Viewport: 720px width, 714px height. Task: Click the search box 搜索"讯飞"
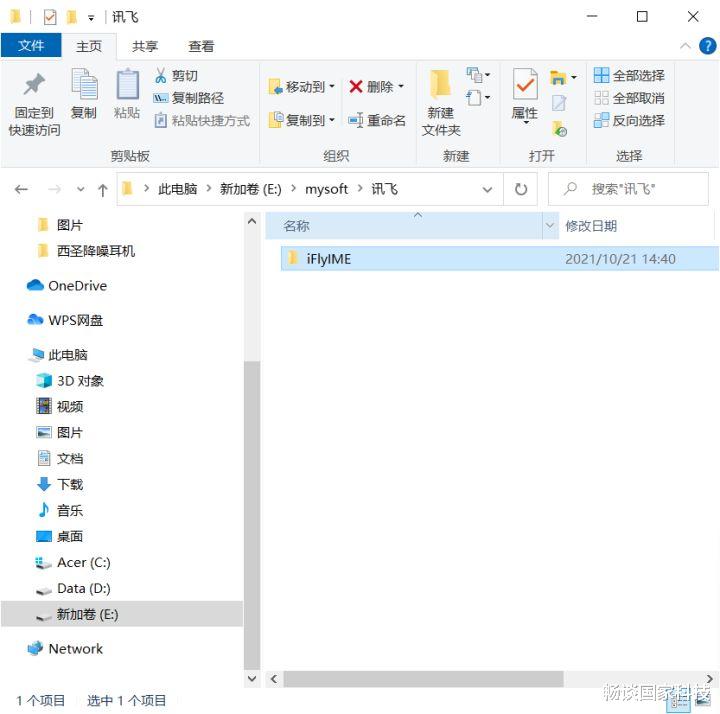click(x=628, y=189)
